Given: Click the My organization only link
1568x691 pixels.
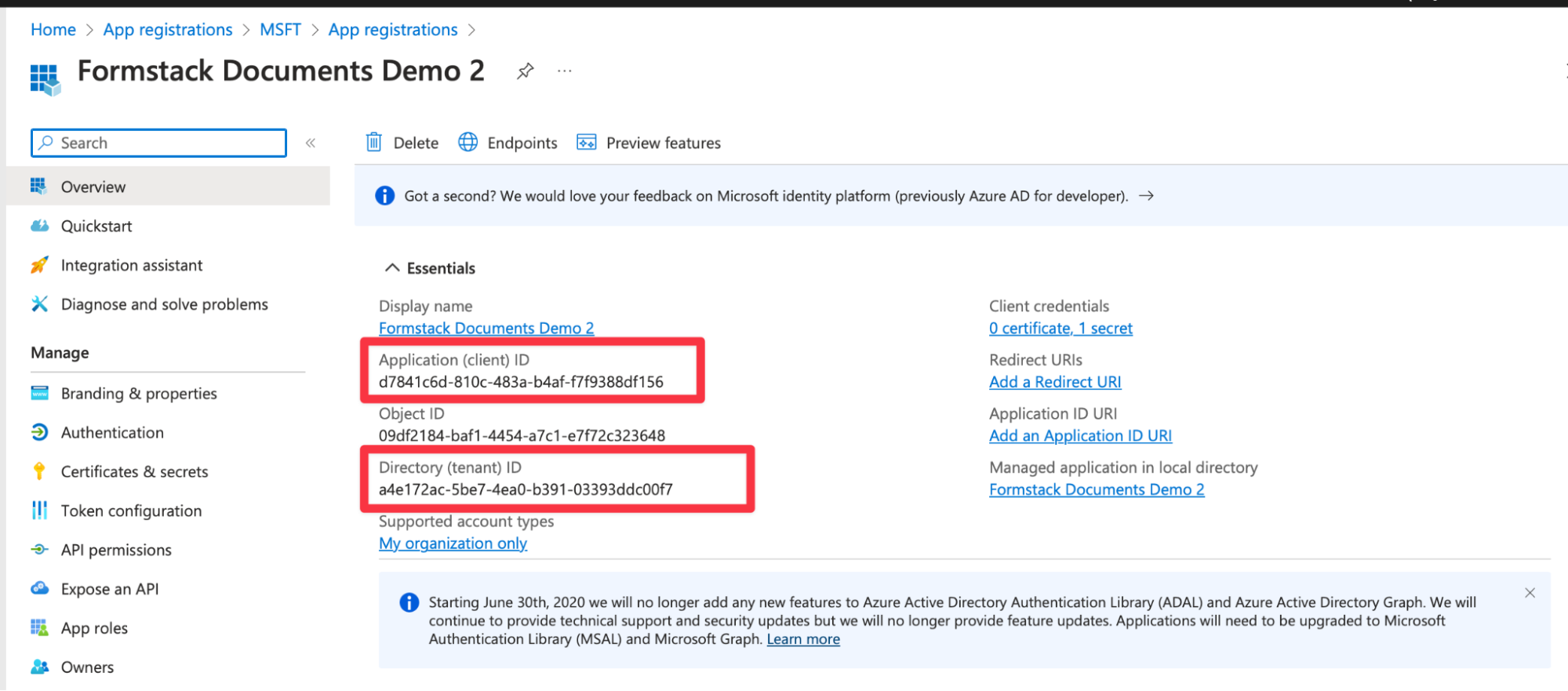Looking at the screenshot, I should (453, 544).
